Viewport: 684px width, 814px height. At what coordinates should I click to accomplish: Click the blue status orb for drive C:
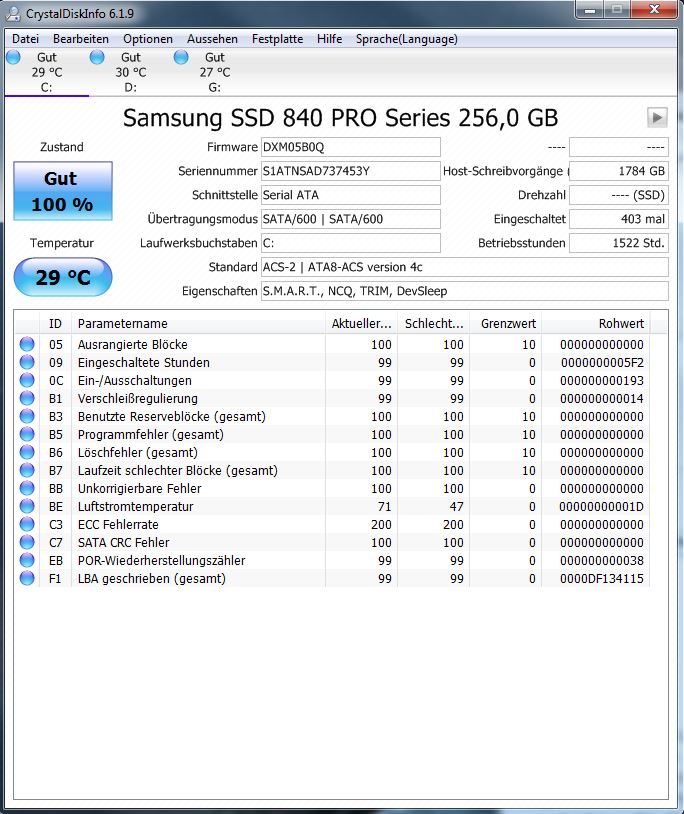point(13,57)
